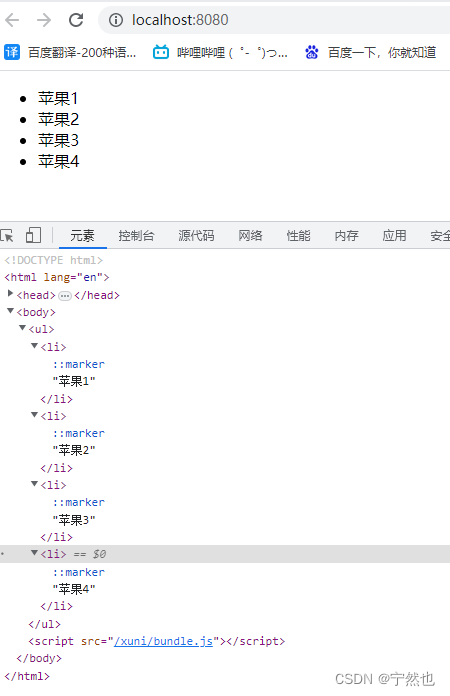Viewport: 450px width, 696px height.
Task: Select the text node "苹果1" in DOM tree
Action: (x=74, y=381)
